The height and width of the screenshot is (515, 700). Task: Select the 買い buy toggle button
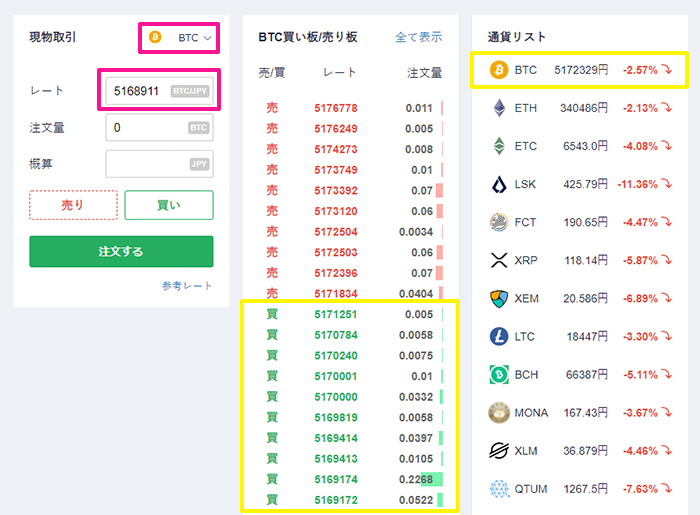click(x=169, y=205)
